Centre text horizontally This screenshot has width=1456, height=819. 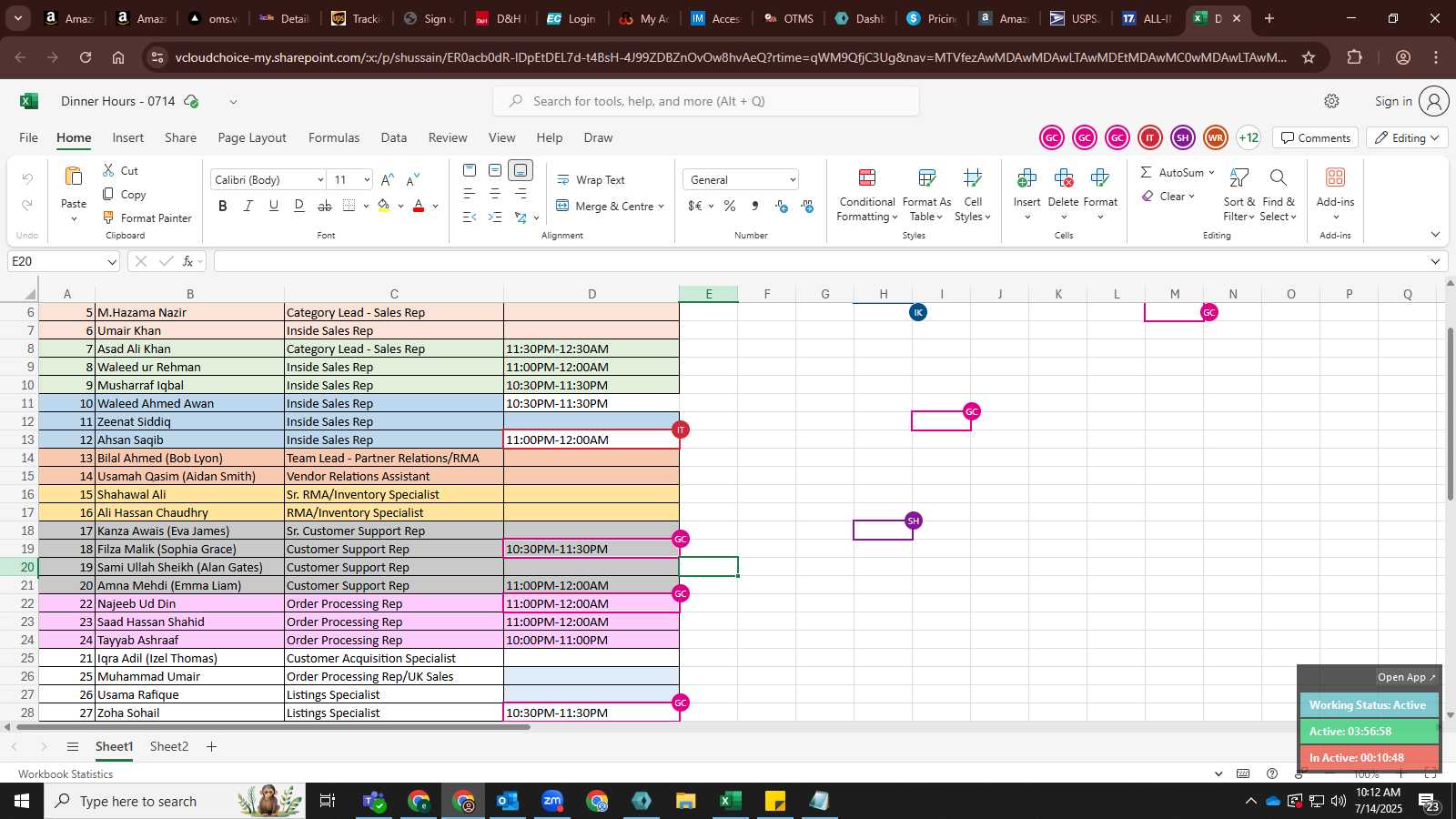(495, 194)
